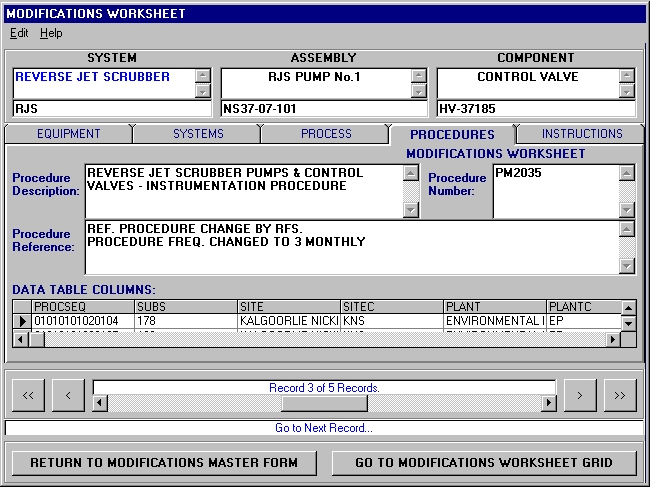This screenshot has width=650, height=487.
Task: Click data table vertical scroll up arrow
Action: 628,308
